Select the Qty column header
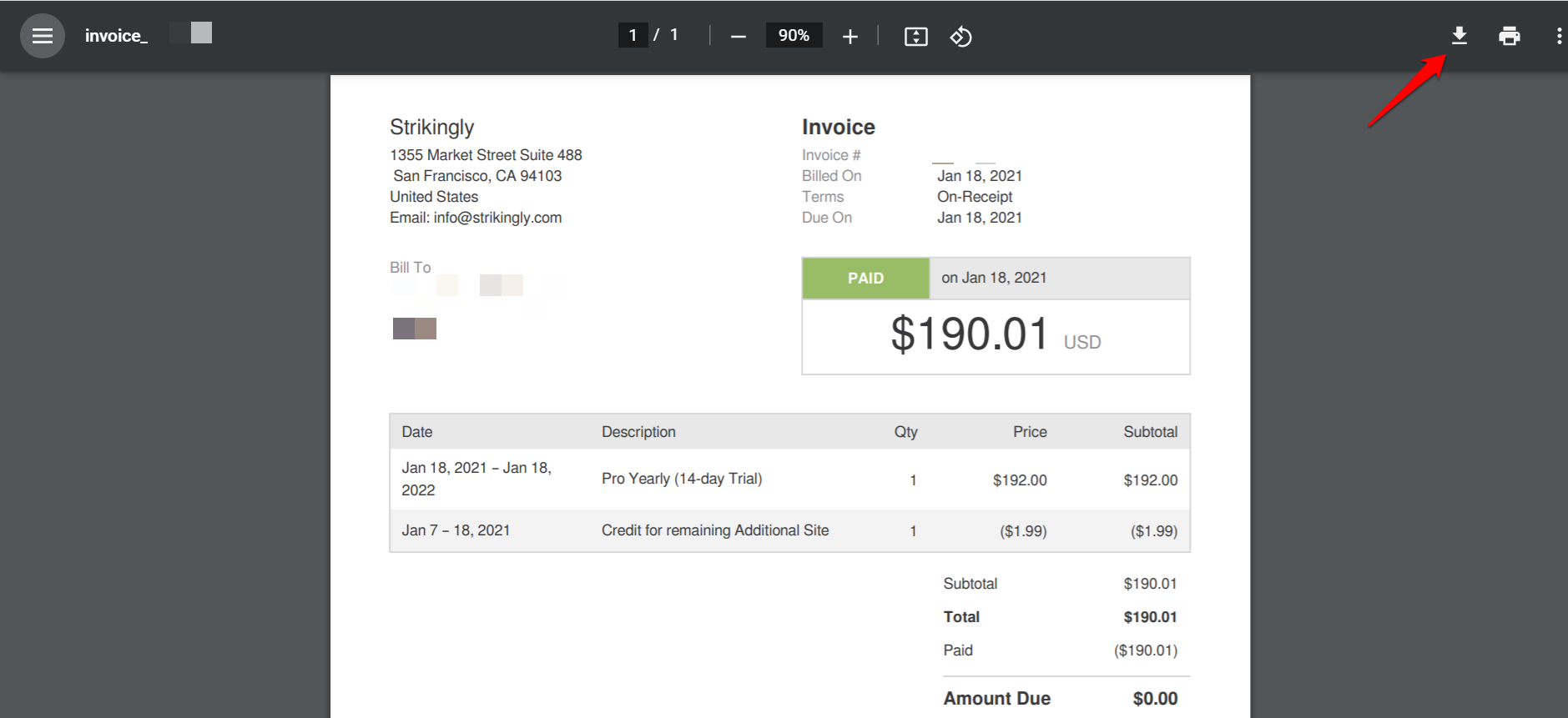The height and width of the screenshot is (718, 1568). [906, 432]
